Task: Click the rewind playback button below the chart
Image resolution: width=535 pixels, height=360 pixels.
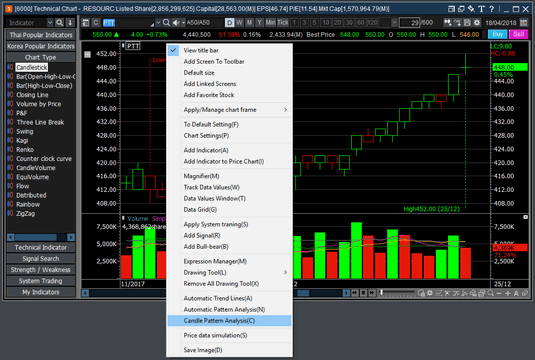Action: tap(355, 293)
